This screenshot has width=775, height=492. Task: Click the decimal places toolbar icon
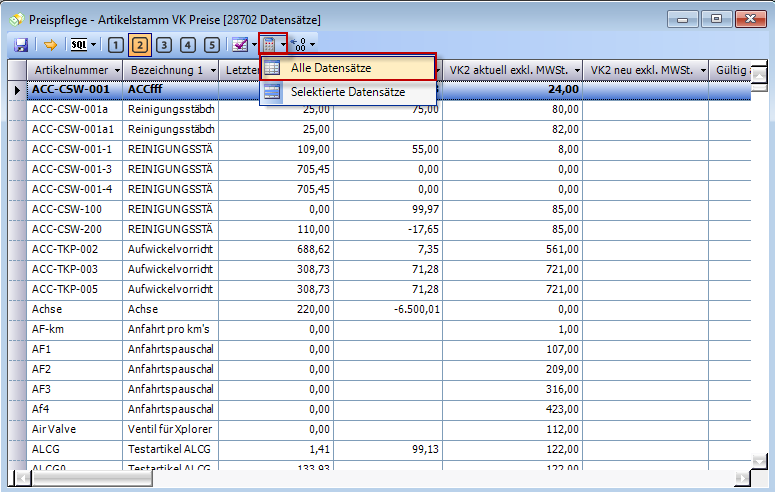[x=298, y=44]
